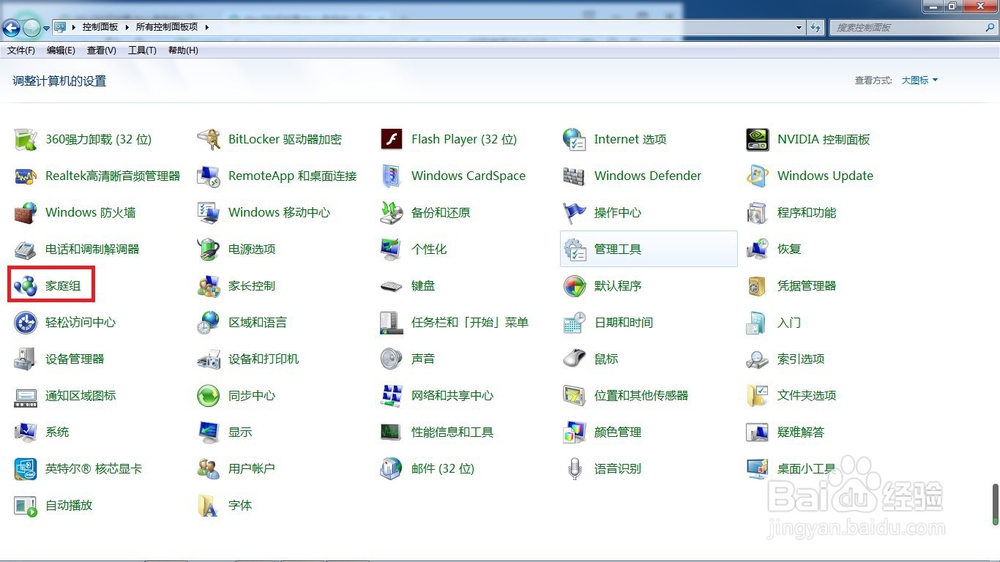This screenshot has height=562, width=1000.
Task: Open the 电话和调制解调器 icon
Action: coord(26,249)
